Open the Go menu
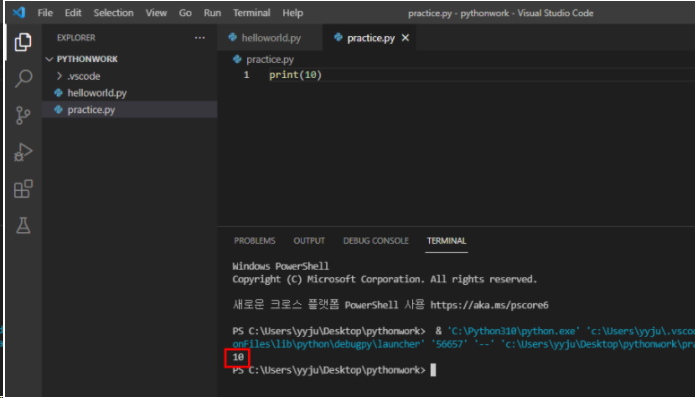The image size is (695, 398). pos(185,13)
